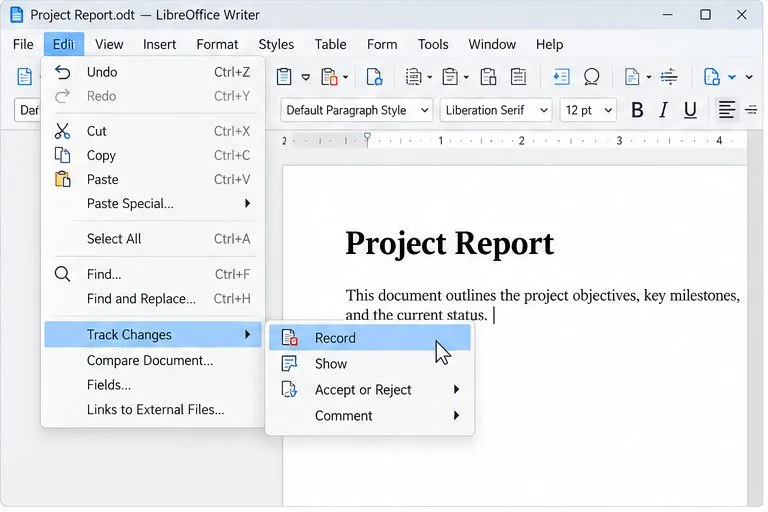Screen dimensions: 768x512
Task: Click the clone formatting clipboard toolbar icon
Action: (x=329, y=77)
